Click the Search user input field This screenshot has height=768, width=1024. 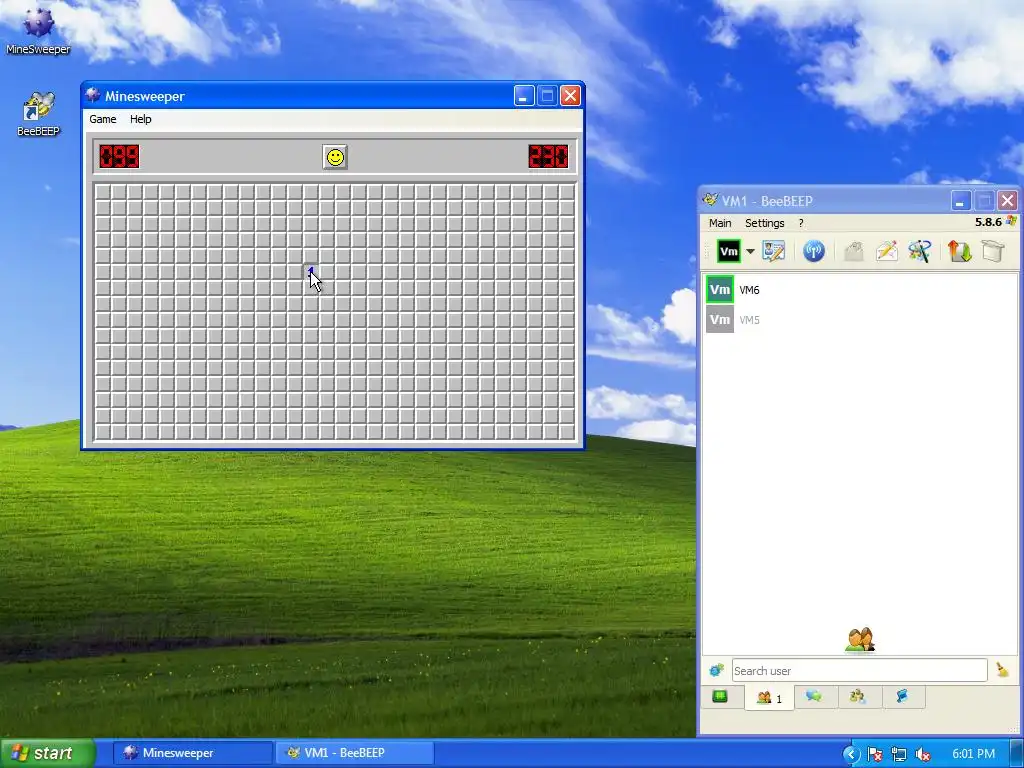[859, 671]
